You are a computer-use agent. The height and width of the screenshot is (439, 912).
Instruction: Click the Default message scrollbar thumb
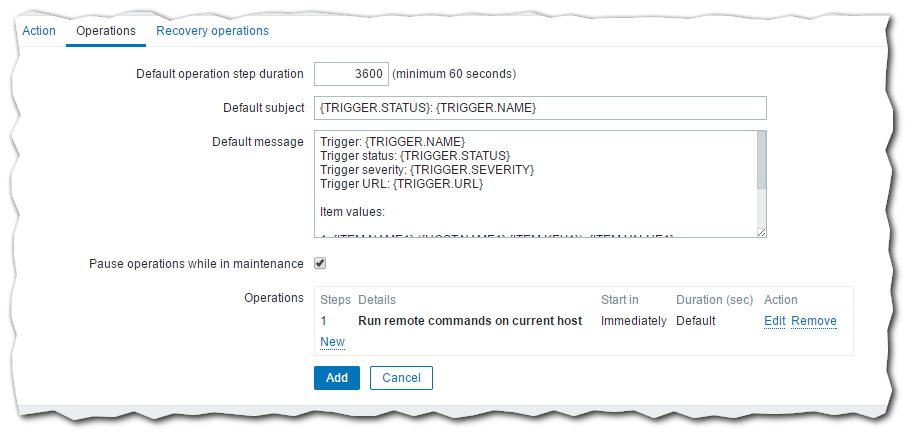pyautogui.click(x=761, y=161)
